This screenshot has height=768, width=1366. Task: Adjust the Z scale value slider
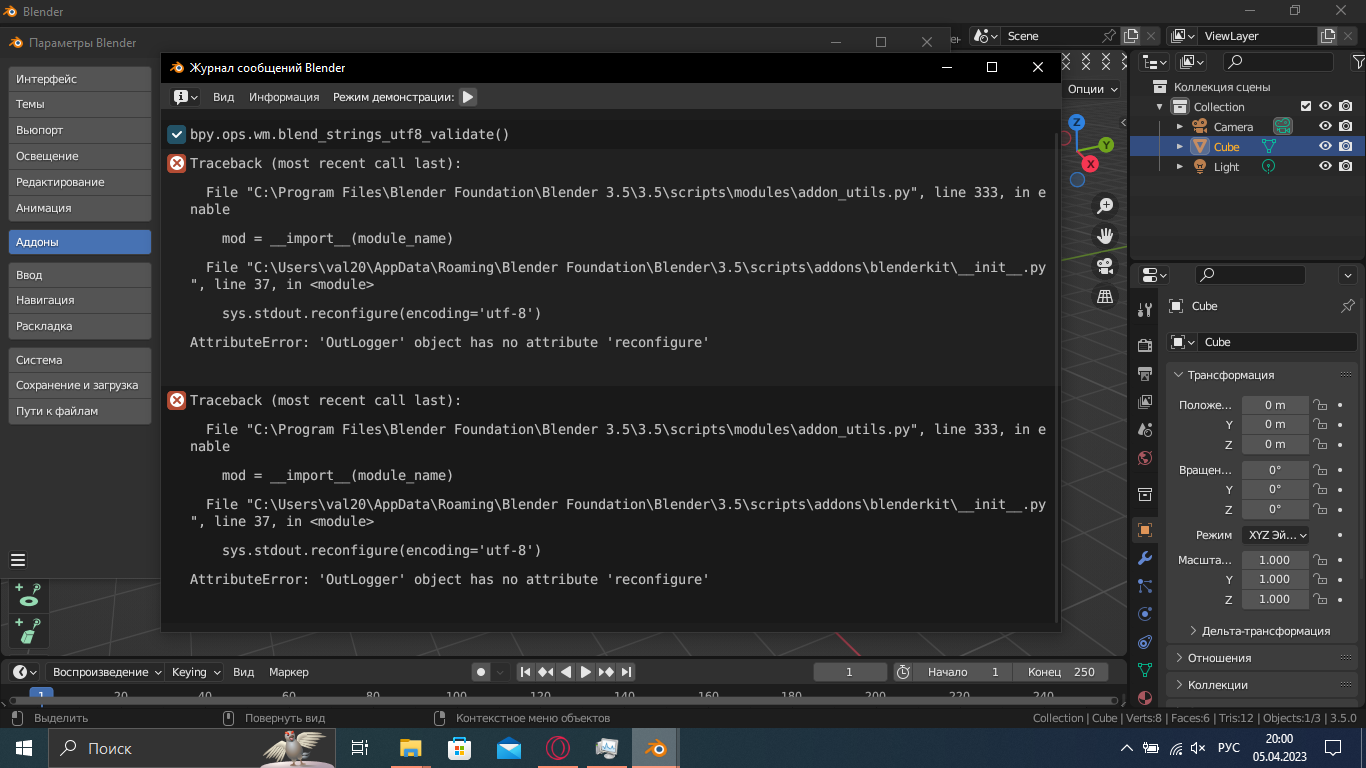tap(1275, 598)
